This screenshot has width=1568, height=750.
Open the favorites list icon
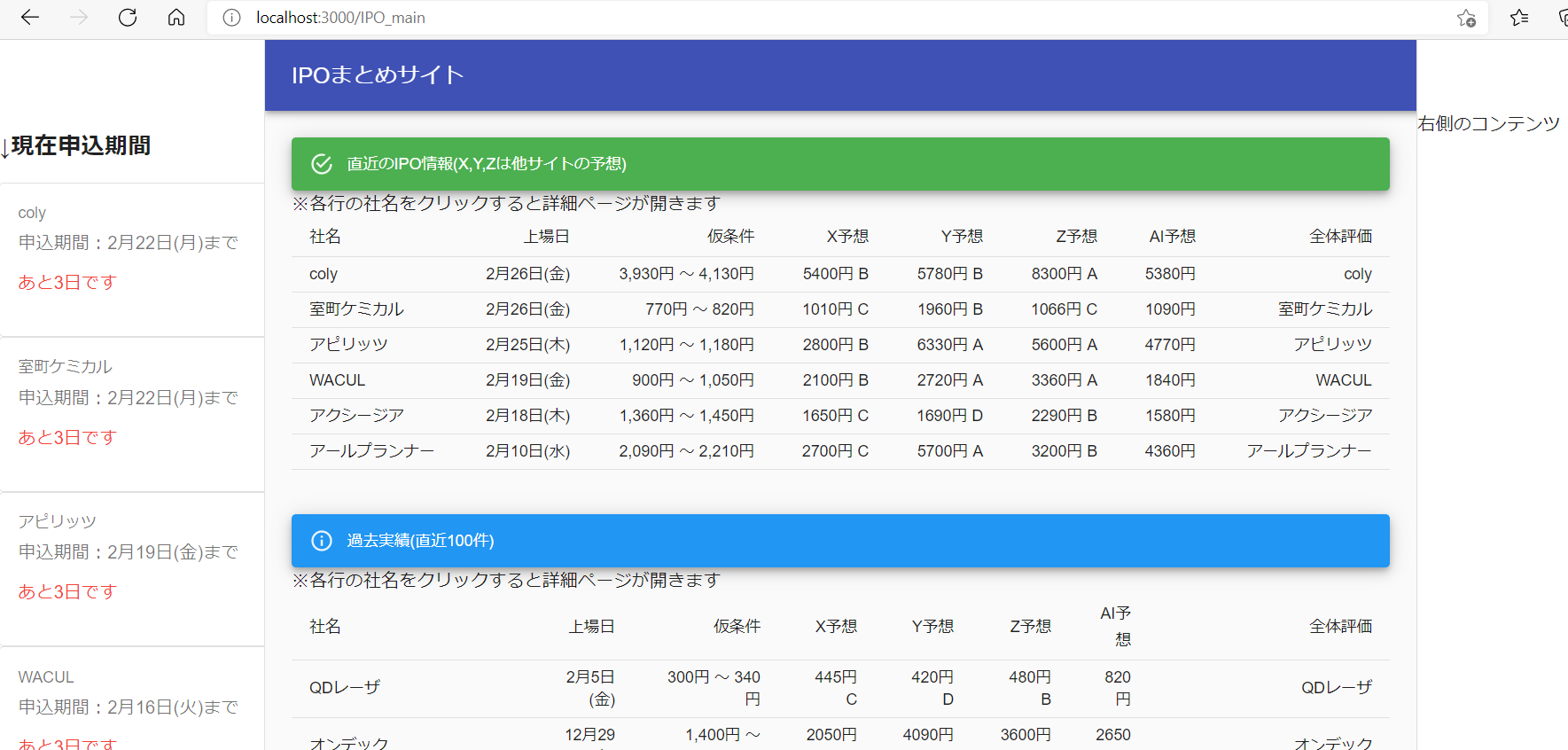click(1519, 18)
